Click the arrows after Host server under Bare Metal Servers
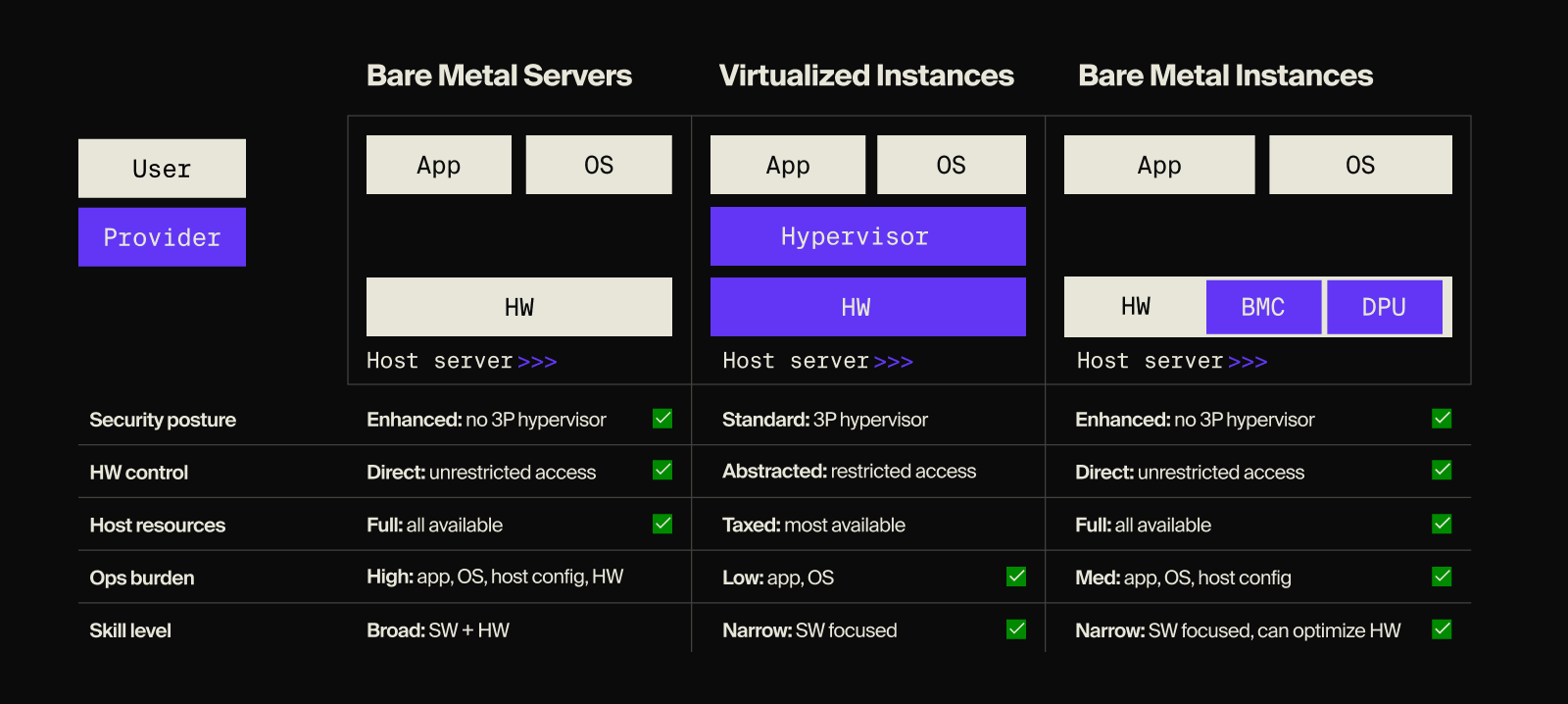This screenshot has height=704, width=1568. pos(537,362)
